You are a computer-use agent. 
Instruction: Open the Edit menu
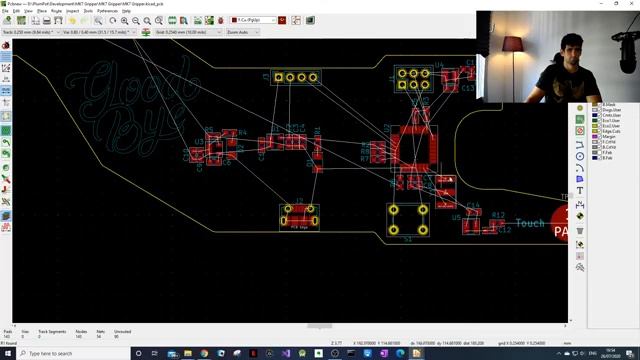pos(16,11)
